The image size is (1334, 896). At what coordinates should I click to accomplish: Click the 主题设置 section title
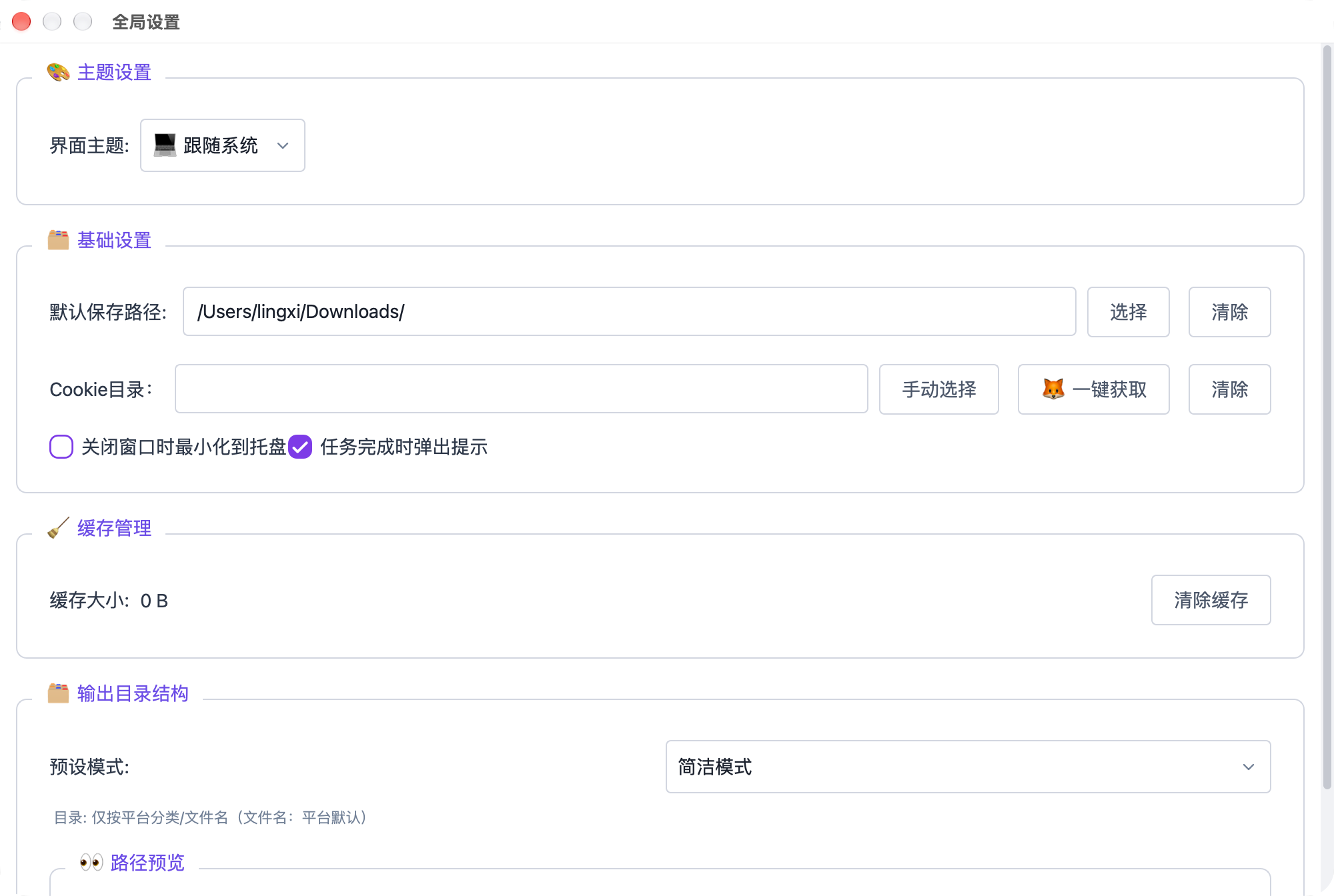(114, 72)
